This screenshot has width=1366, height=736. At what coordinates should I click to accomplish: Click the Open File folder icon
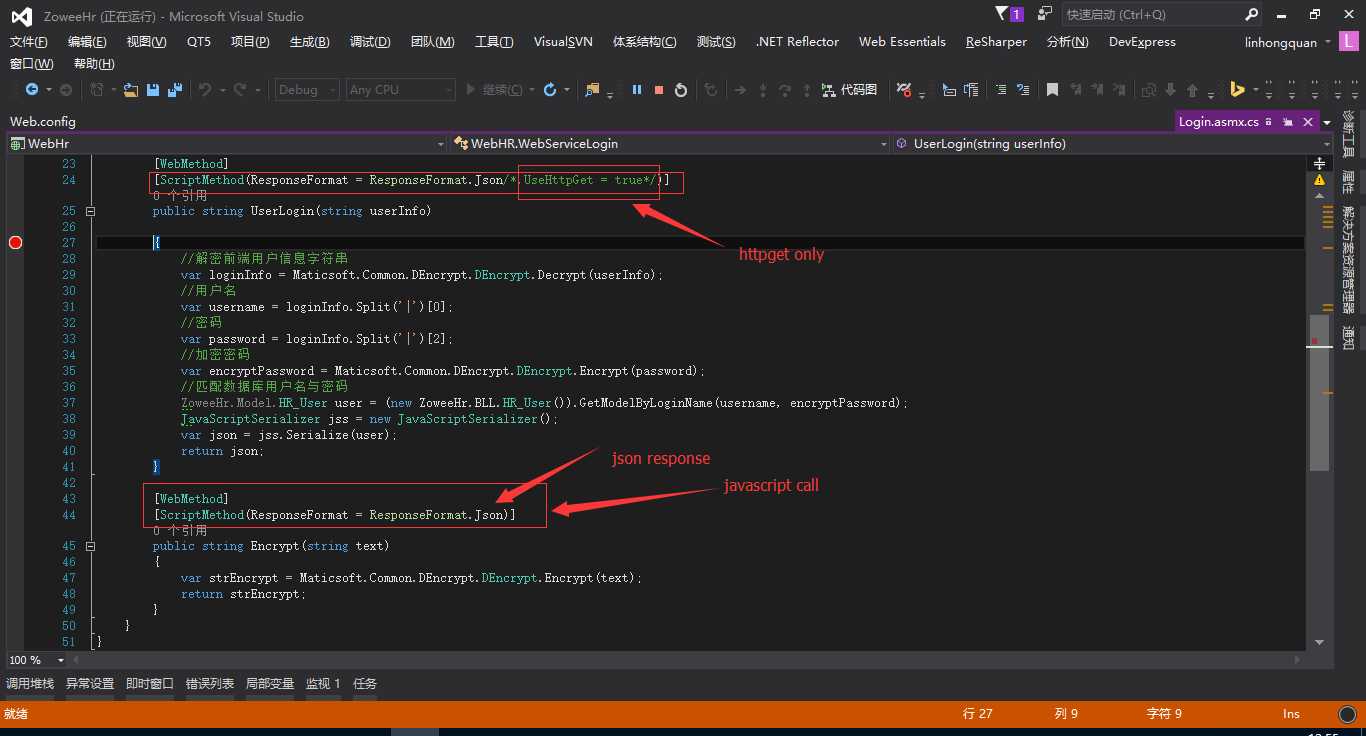point(131,90)
